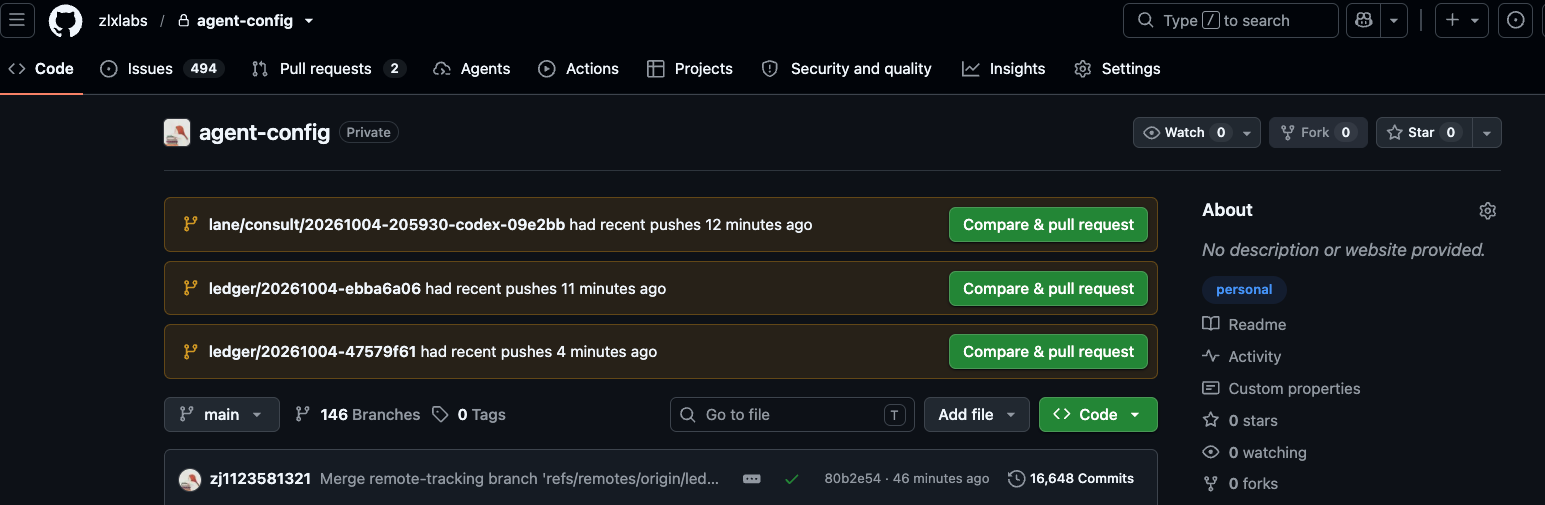View the 146 Branches link

tap(357, 415)
